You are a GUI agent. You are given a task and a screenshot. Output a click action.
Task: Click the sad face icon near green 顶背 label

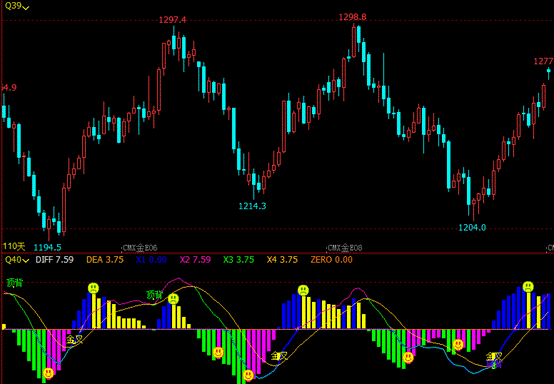(x=173, y=299)
